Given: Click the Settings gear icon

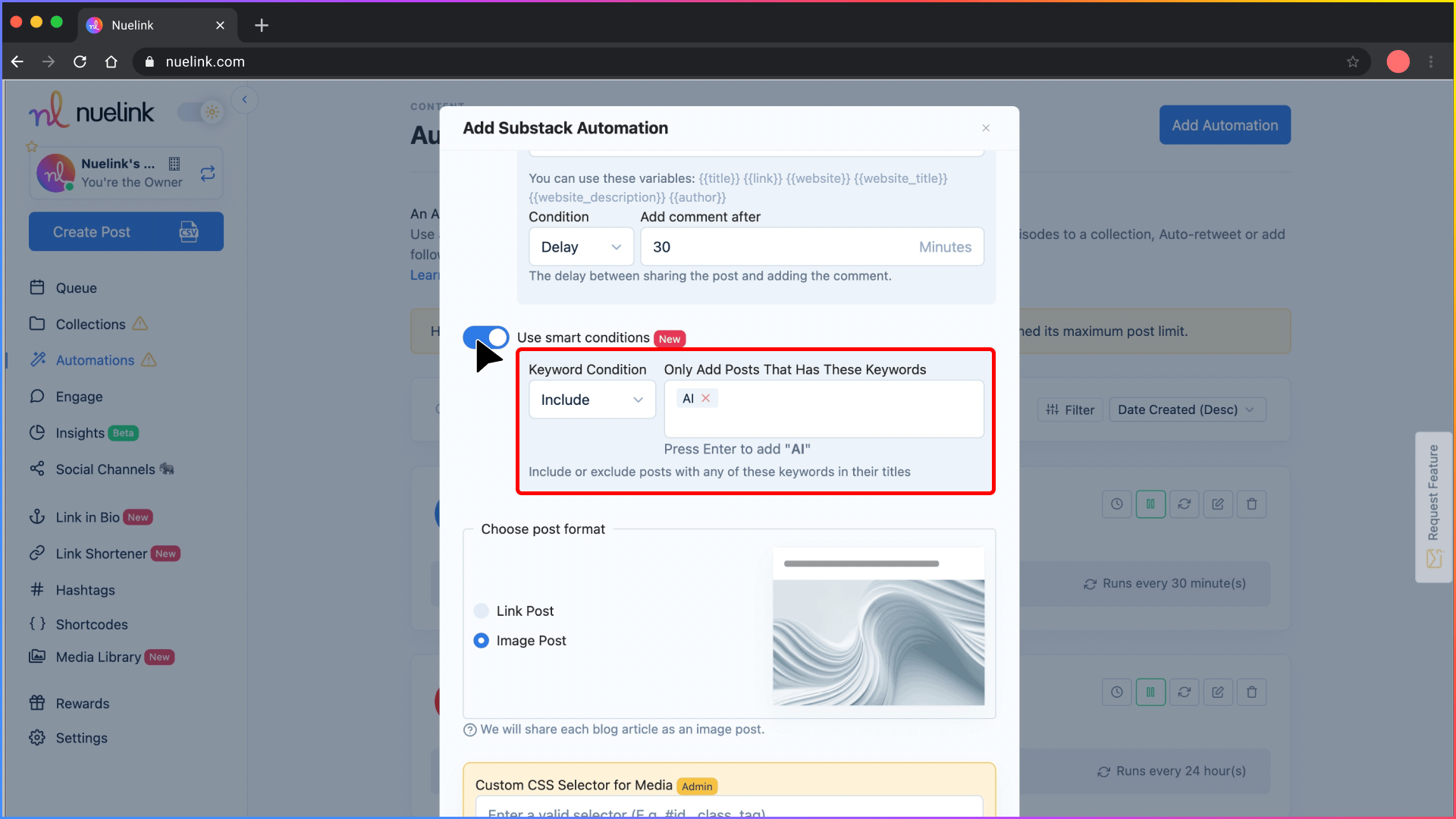Looking at the screenshot, I should 37,738.
